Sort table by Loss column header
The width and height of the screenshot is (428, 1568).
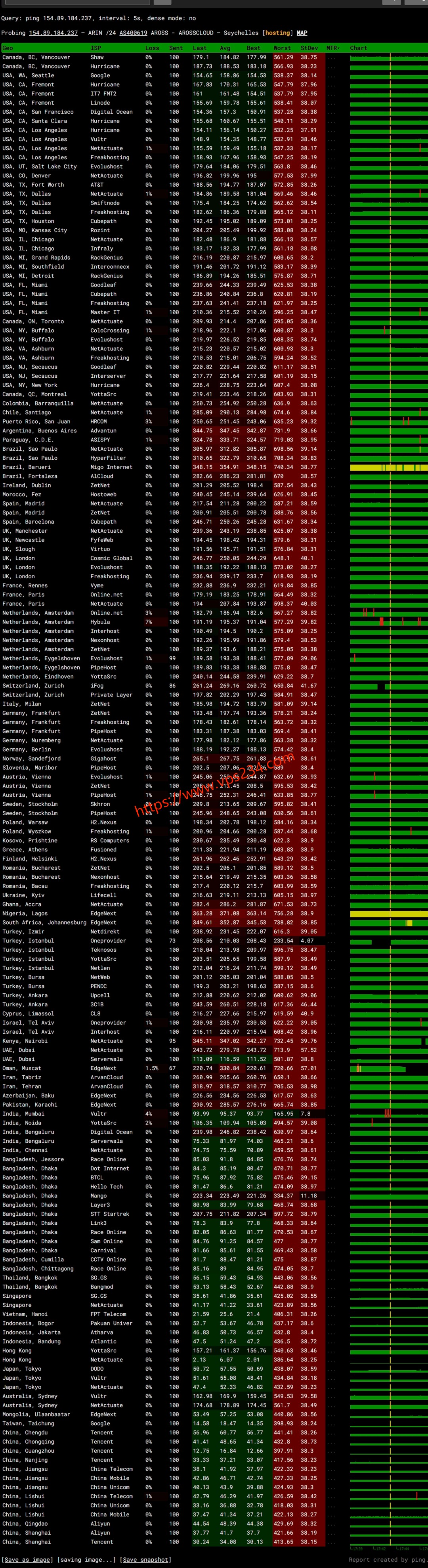click(x=152, y=48)
